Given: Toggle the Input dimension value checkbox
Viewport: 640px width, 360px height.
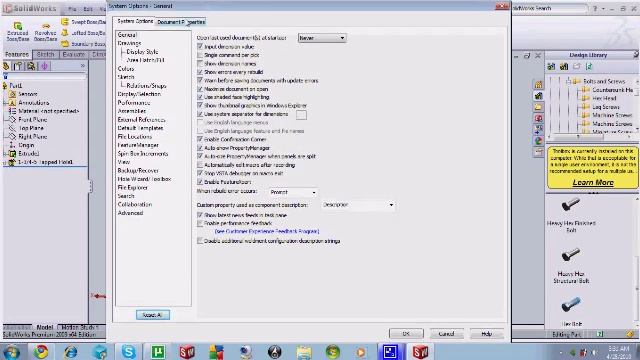Looking at the screenshot, I should point(200,47).
